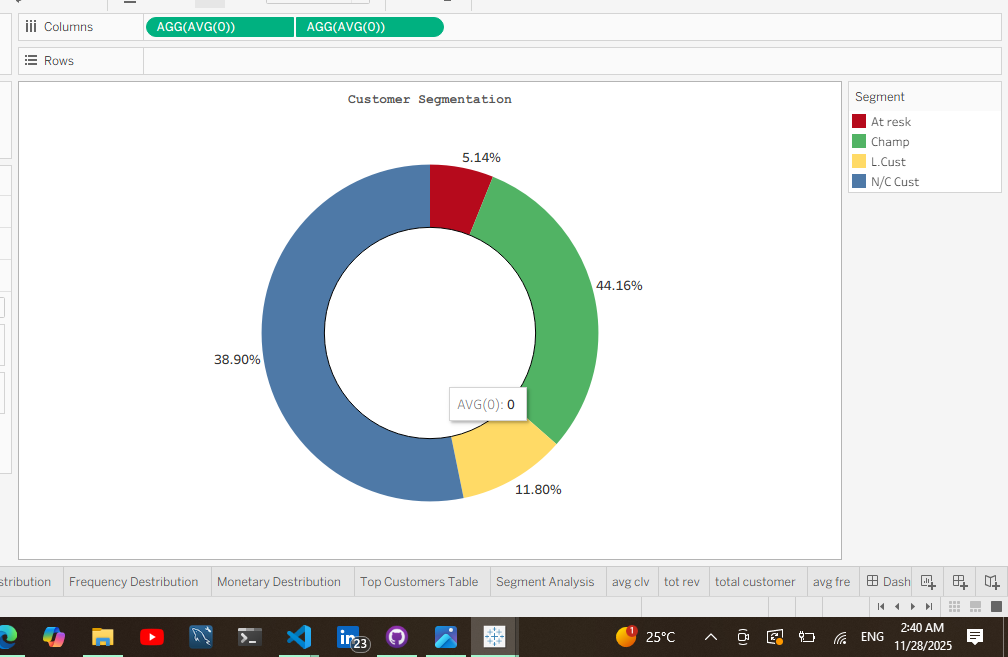Navigate to the first sheet

882,606
